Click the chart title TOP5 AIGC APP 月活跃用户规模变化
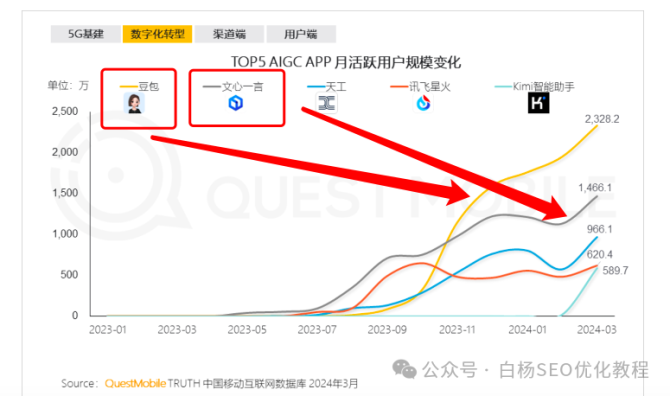This screenshot has width=670, height=396. click(x=346, y=62)
